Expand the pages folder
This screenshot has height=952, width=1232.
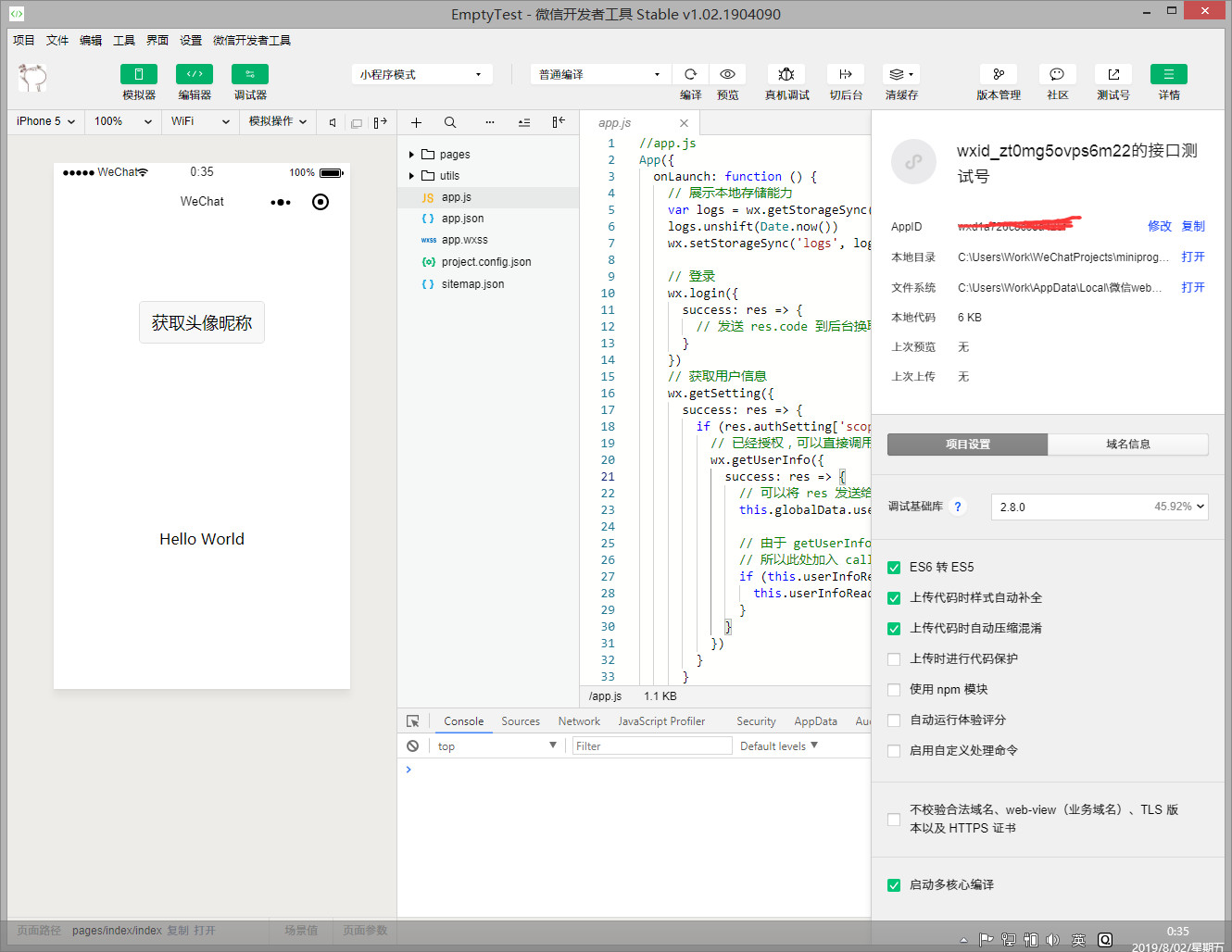(411, 155)
